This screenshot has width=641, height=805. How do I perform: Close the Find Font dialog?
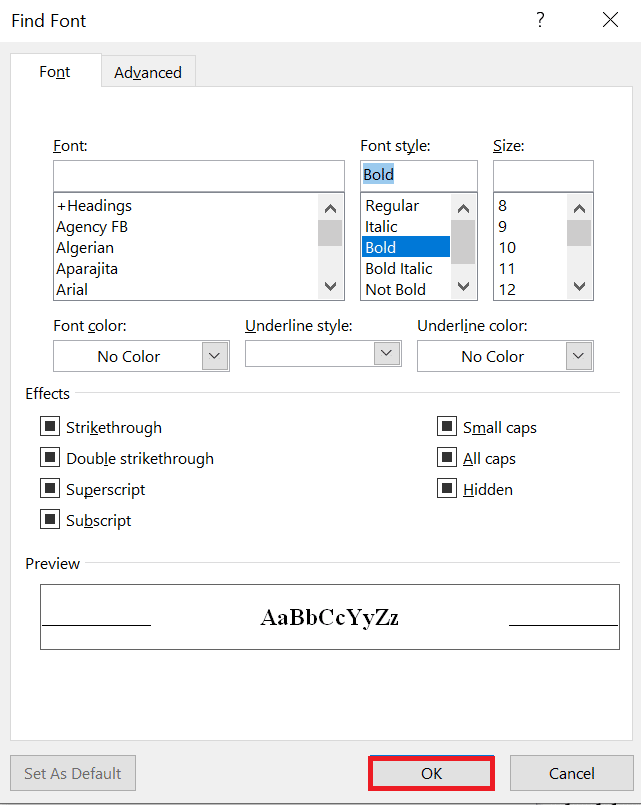coord(610,20)
